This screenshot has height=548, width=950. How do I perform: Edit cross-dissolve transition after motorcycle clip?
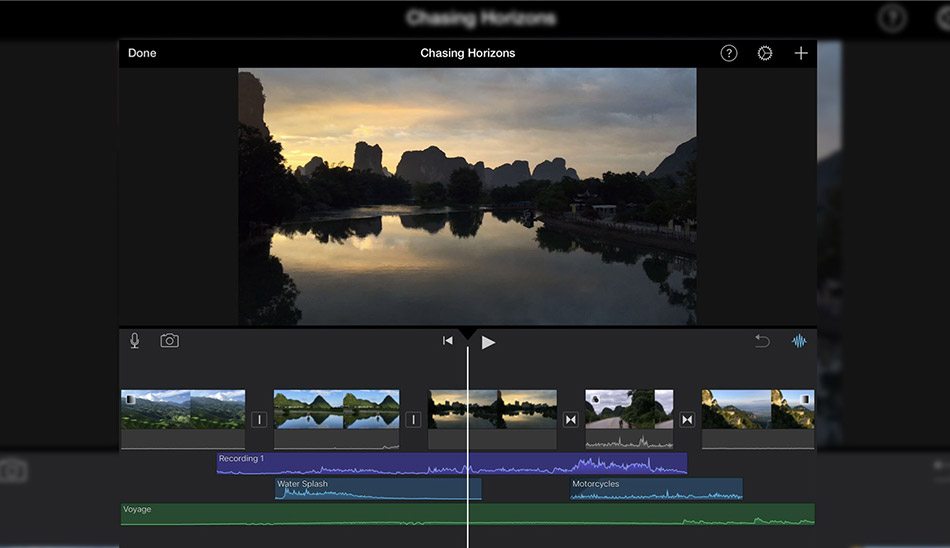[x=687, y=419]
